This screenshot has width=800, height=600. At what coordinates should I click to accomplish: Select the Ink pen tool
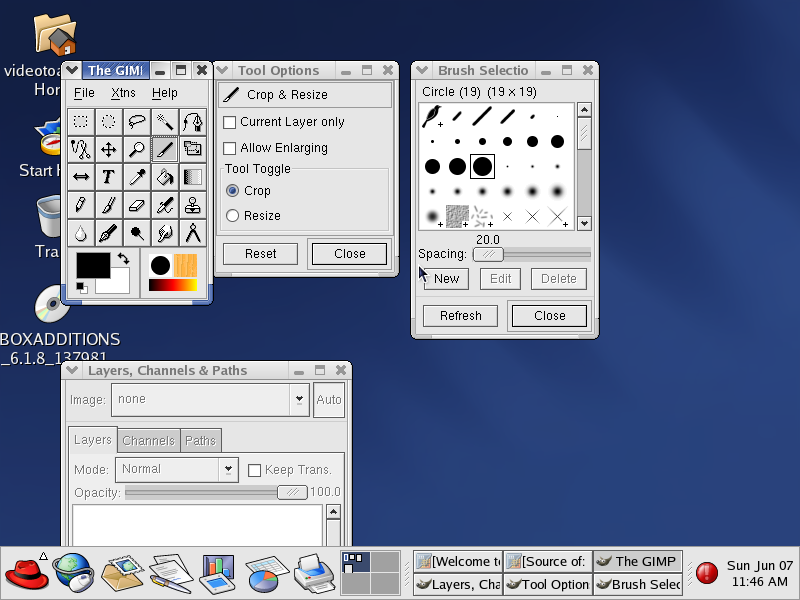109,234
